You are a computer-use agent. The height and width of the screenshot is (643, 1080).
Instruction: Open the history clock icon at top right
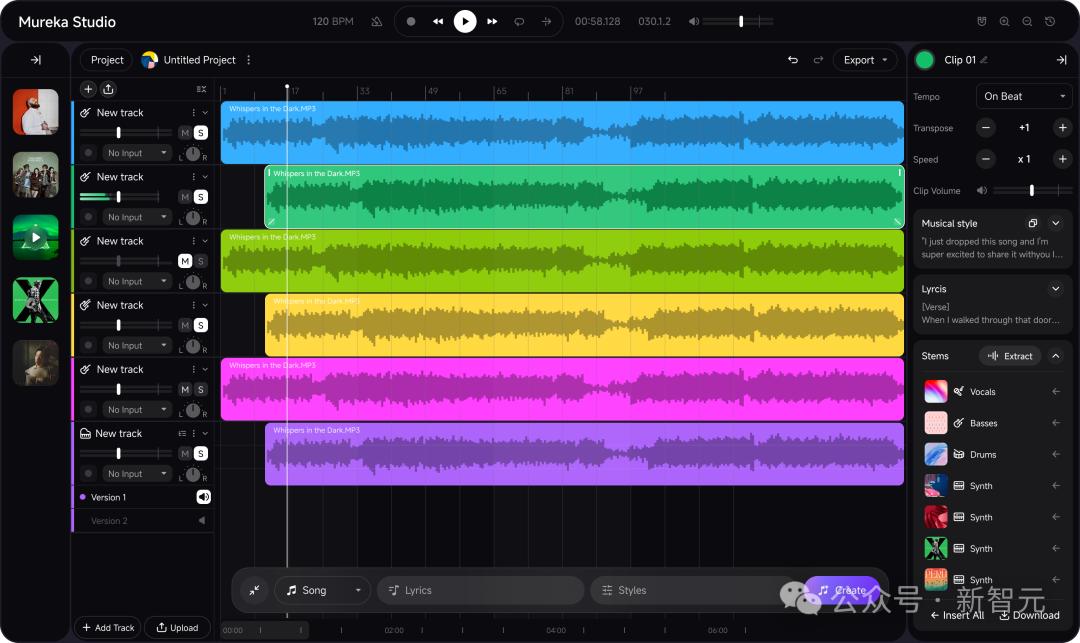1050,21
